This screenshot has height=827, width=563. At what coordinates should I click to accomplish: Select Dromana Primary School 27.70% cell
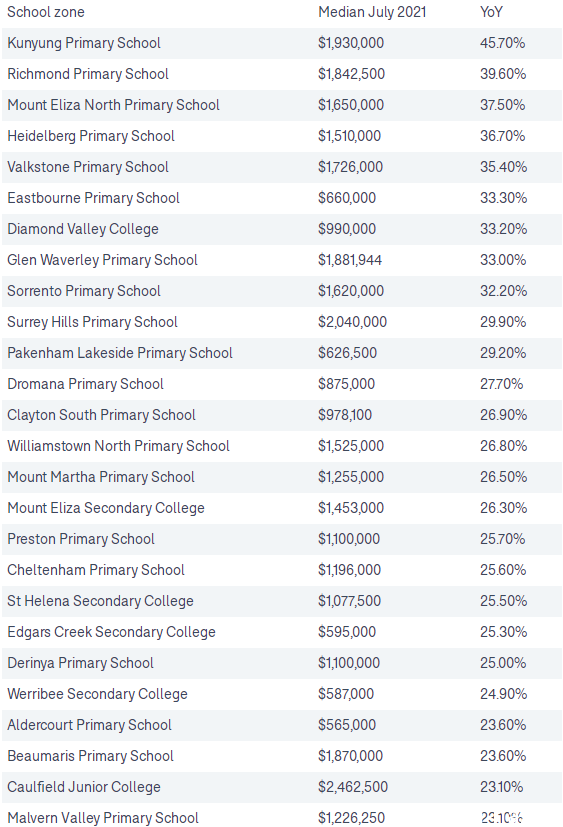501,384
